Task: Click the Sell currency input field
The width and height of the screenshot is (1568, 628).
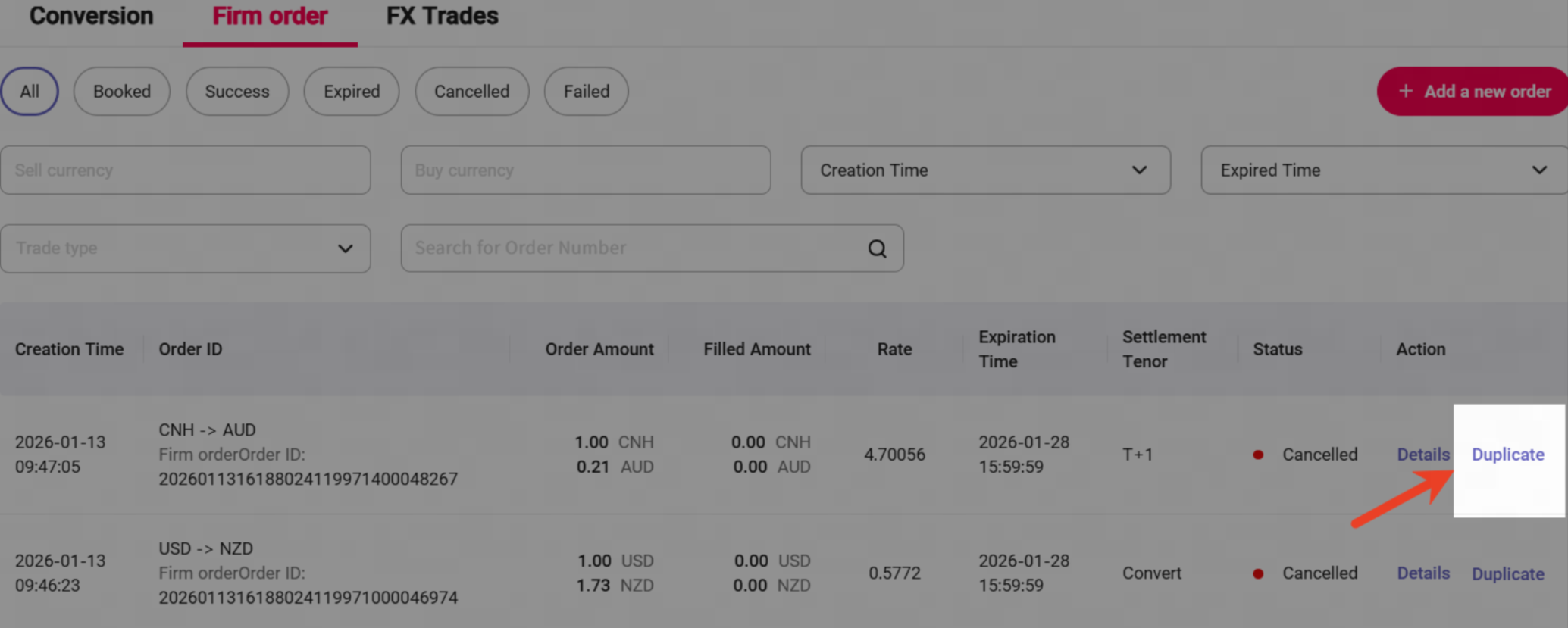Action: tap(186, 170)
